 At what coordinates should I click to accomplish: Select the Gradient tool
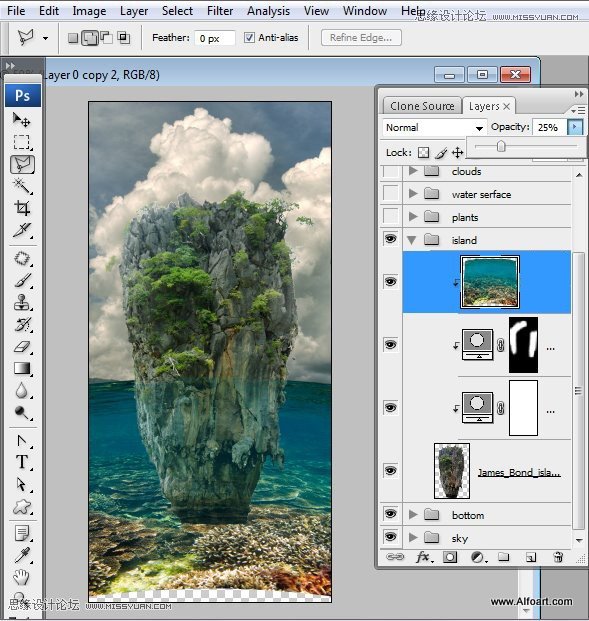point(21,368)
